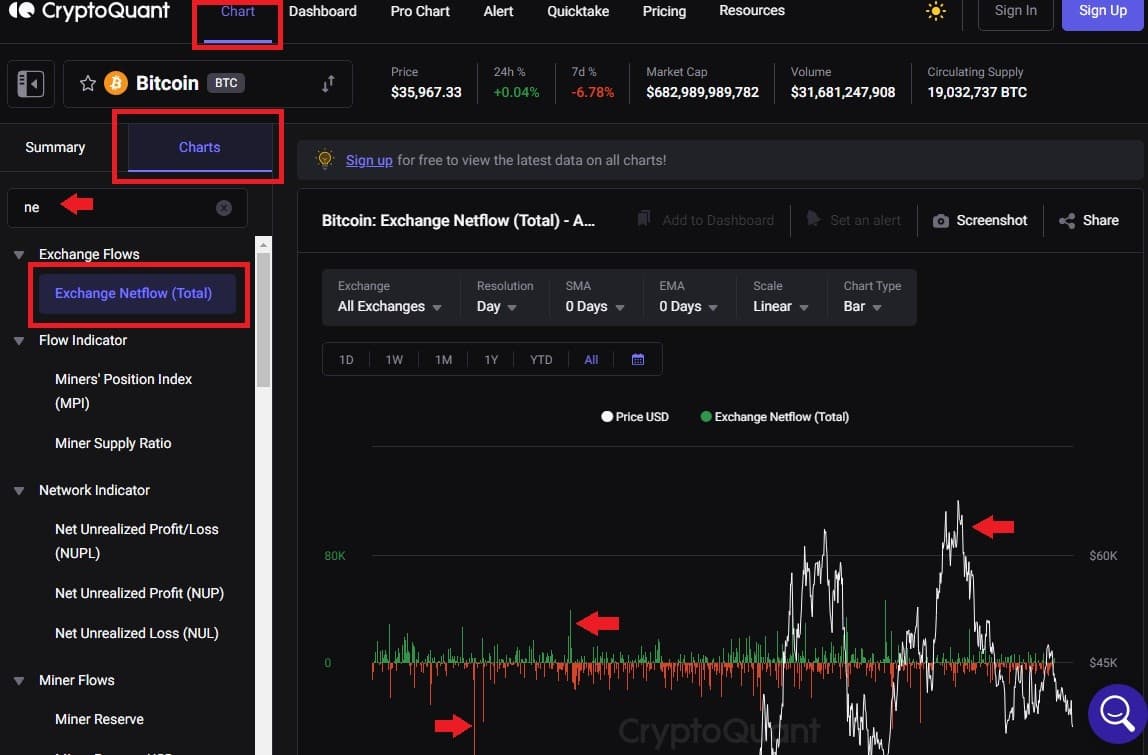Toggle the light theme sun icon
Image resolution: width=1148 pixels, height=755 pixels.
(936, 11)
